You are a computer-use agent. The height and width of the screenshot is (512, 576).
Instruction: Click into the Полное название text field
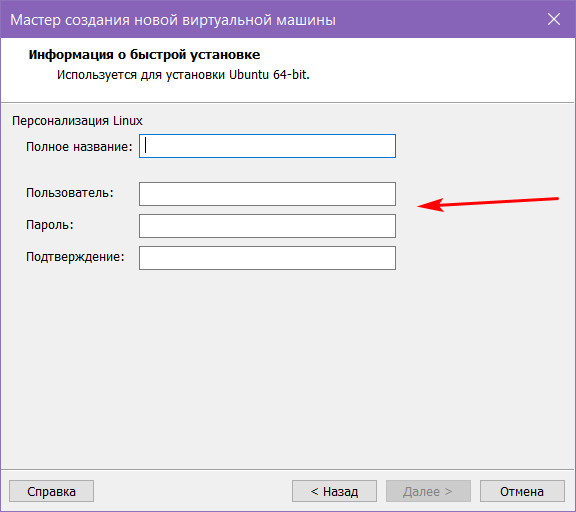coord(267,146)
